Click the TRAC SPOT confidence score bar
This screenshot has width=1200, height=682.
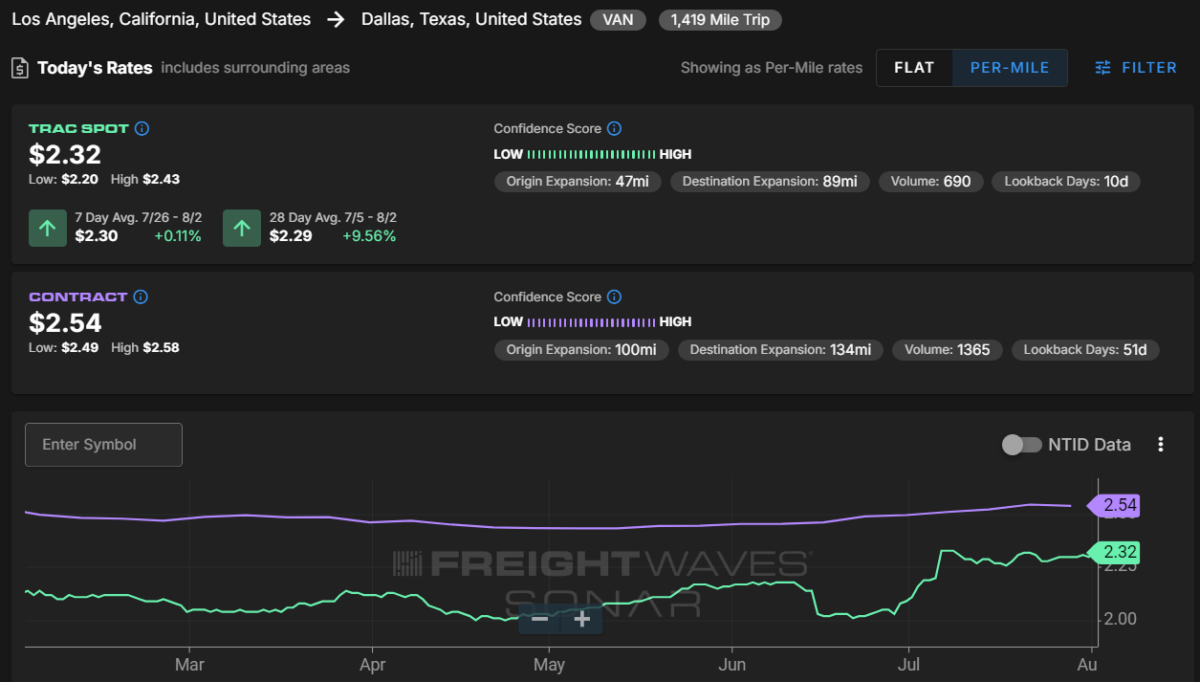[x=591, y=155]
